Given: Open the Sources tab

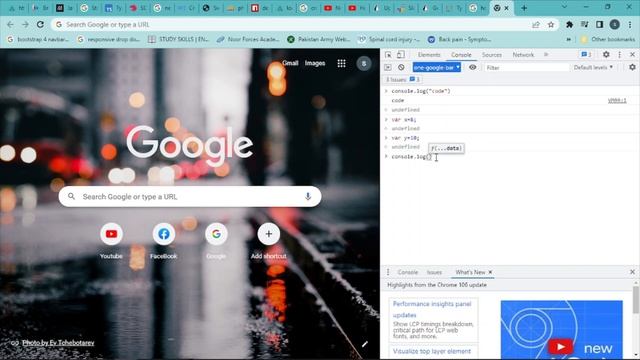Looking at the screenshot, I should [x=491, y=55].
